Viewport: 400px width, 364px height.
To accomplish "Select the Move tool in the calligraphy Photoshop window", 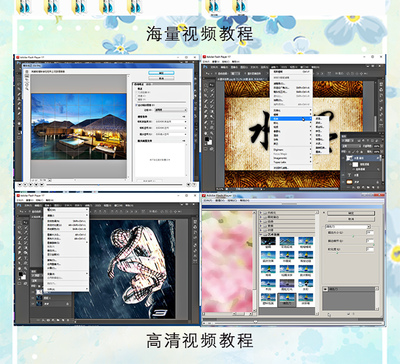I will (212, 85).
